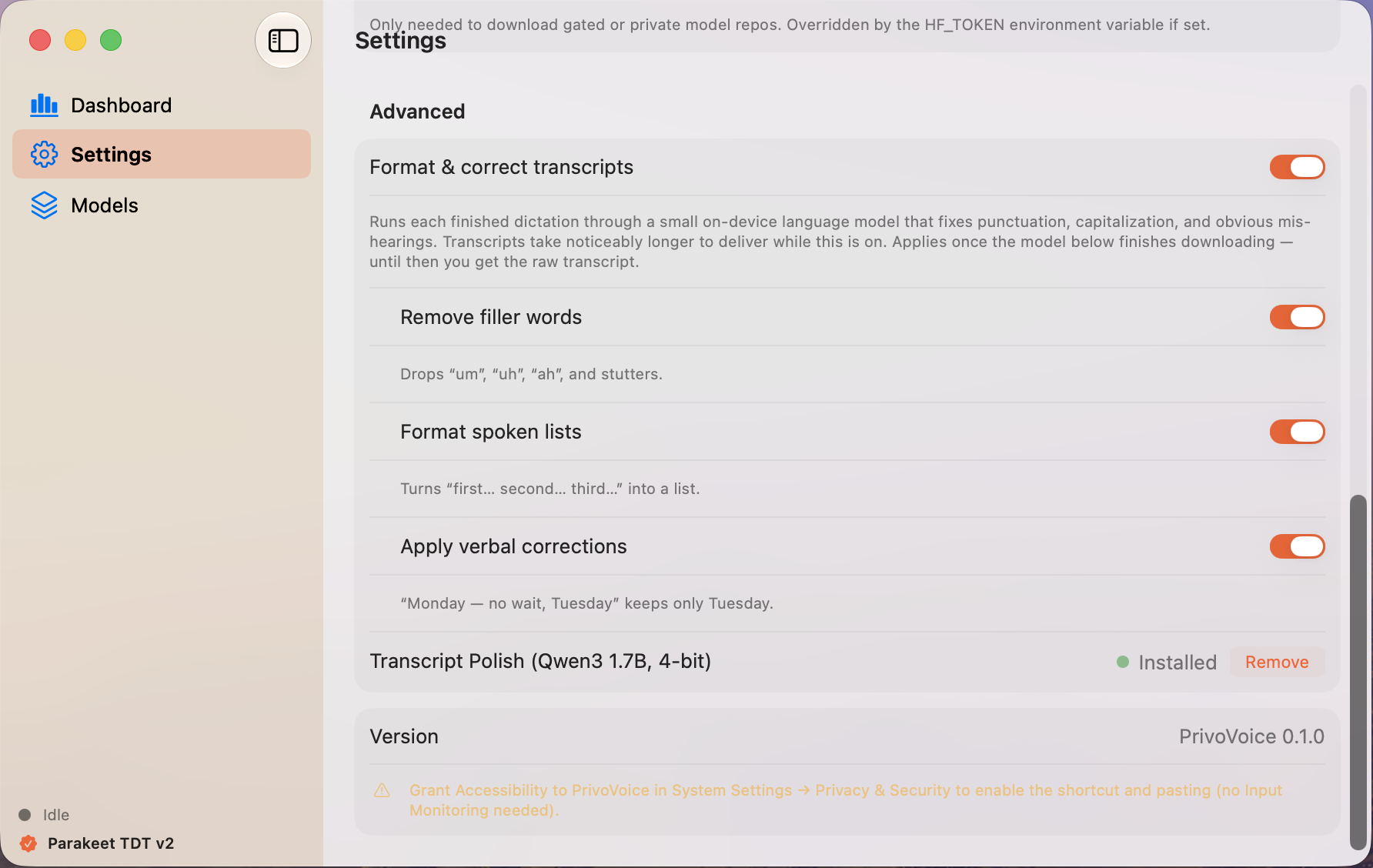Click the yellow minimize window button
The image size is (1373, 868).
75,40
